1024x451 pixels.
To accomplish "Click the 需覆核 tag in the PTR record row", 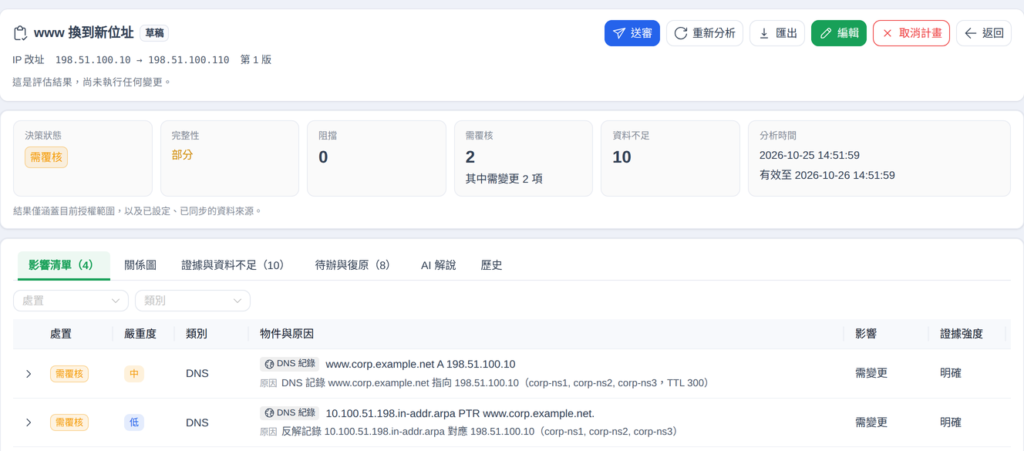I will 69,422.
